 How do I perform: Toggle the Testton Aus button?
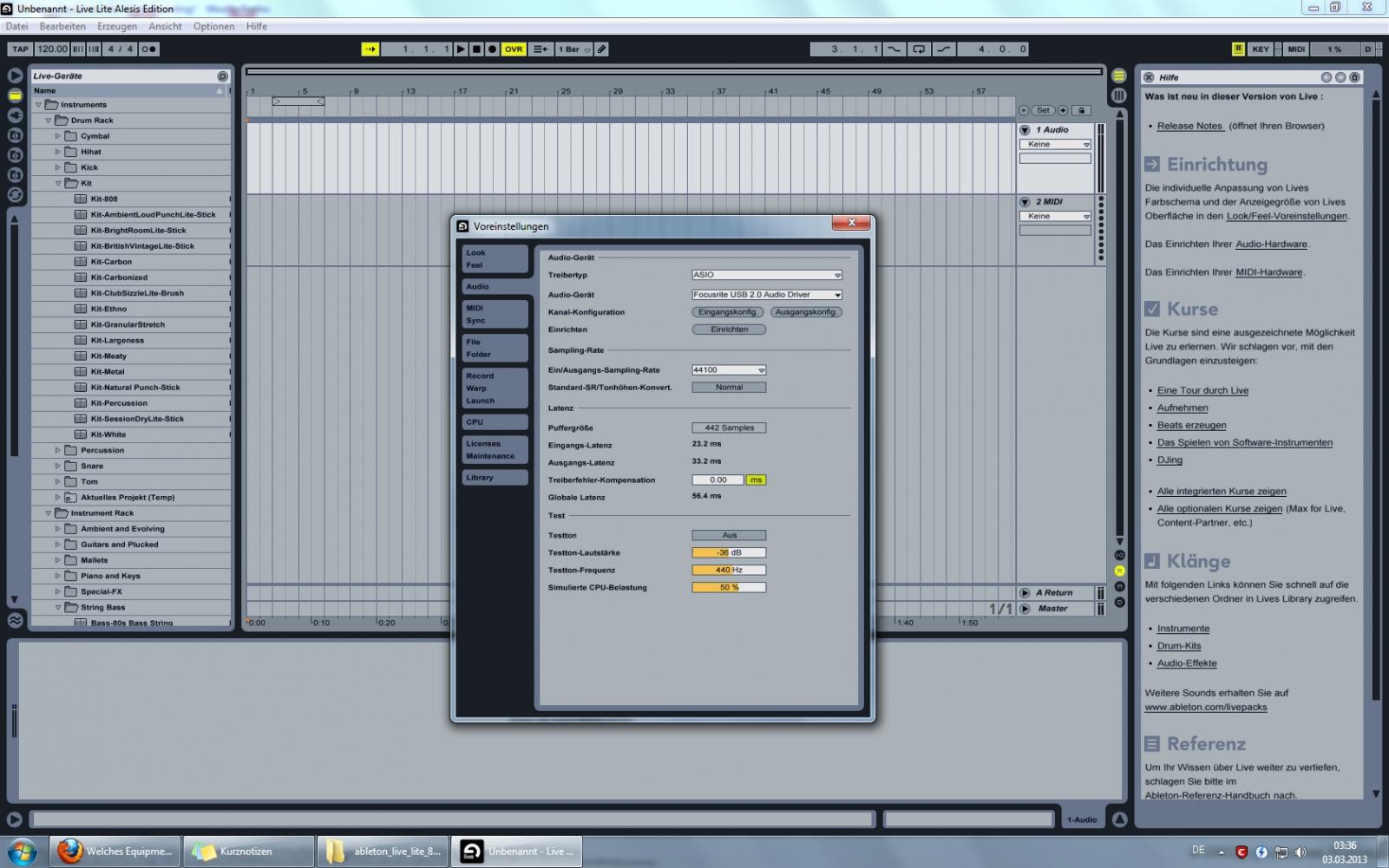click(729, 536)
